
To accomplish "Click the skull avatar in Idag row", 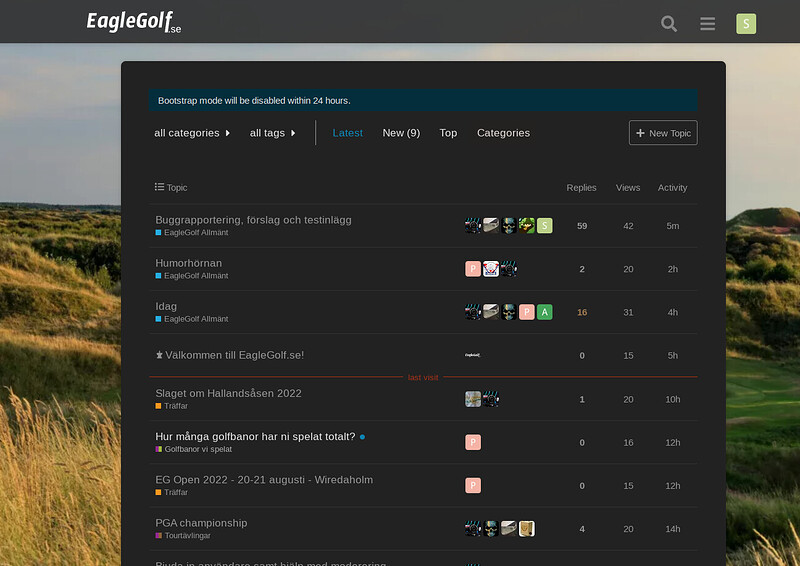I will (x=509, y=312).
